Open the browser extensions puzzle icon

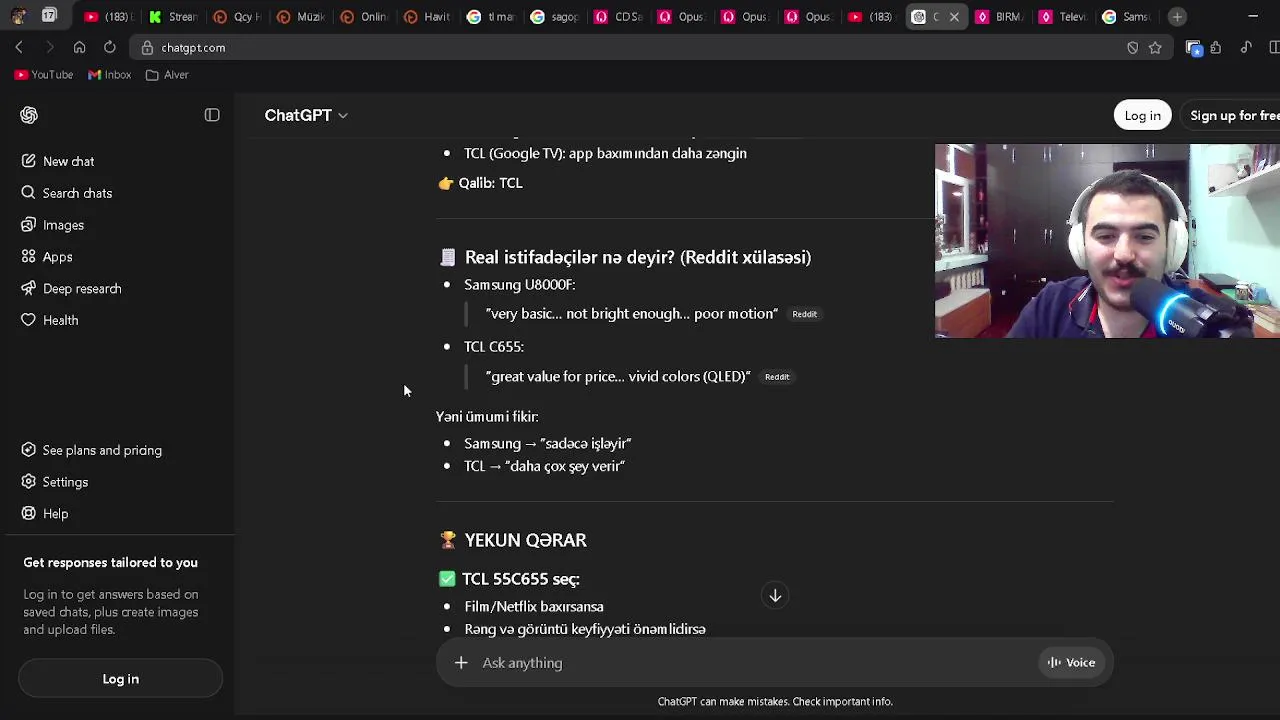click(1216, 47)
